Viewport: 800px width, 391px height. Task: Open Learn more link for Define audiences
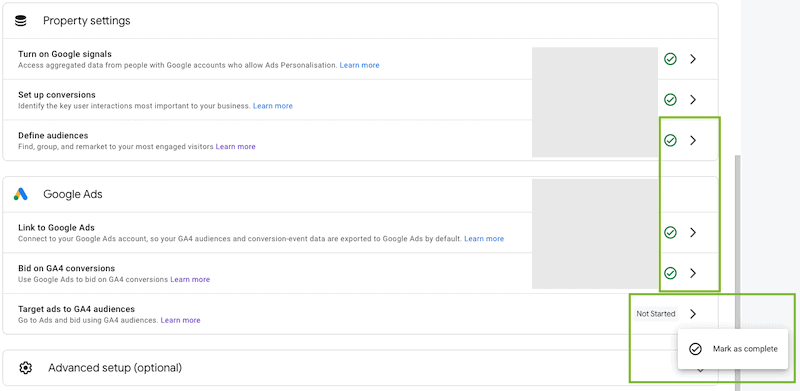click(x=236, y=146)
